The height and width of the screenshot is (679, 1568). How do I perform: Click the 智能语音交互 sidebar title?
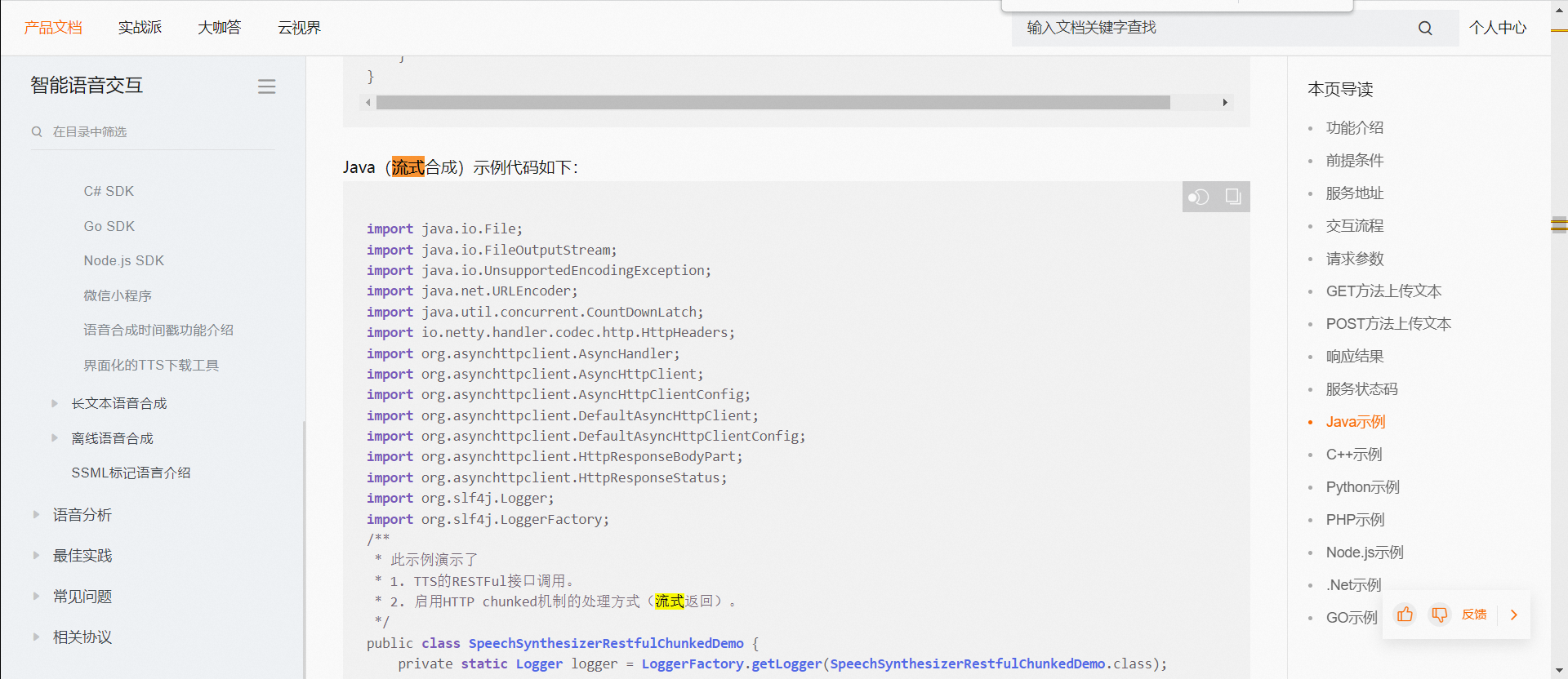[x=87, y=86]
